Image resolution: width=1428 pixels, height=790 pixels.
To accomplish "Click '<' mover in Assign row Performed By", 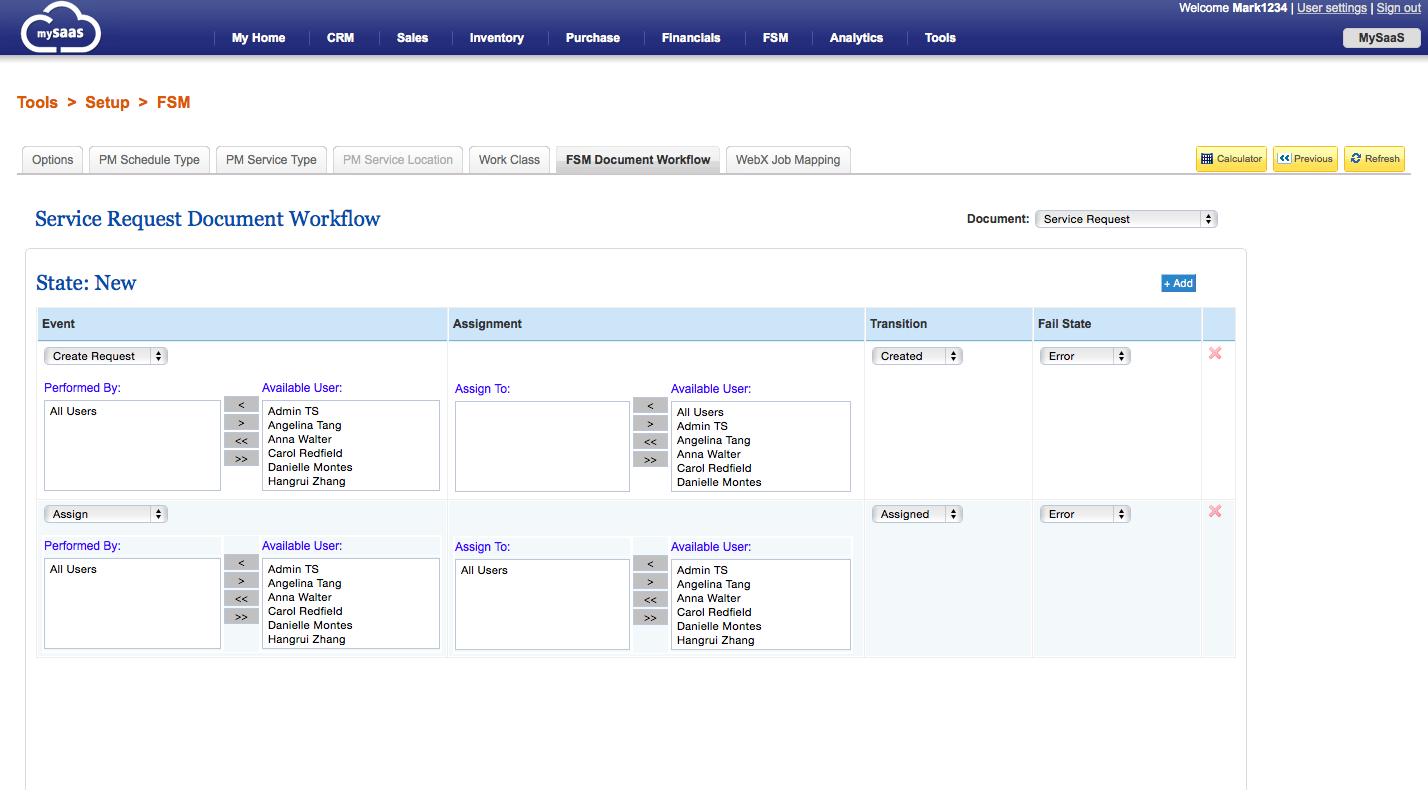I will (x=241, y=563).
